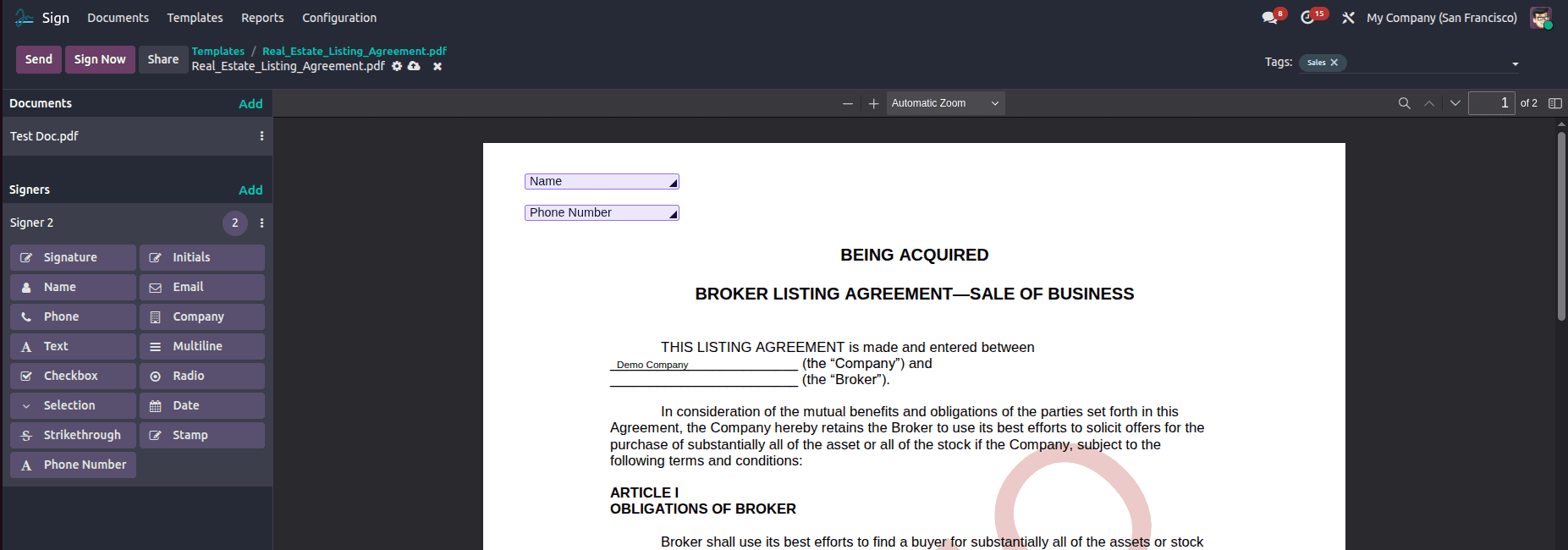The width and height of the screenshot is (1568, 550).
Task: Select the Name field type
Action: pos(73,287)
